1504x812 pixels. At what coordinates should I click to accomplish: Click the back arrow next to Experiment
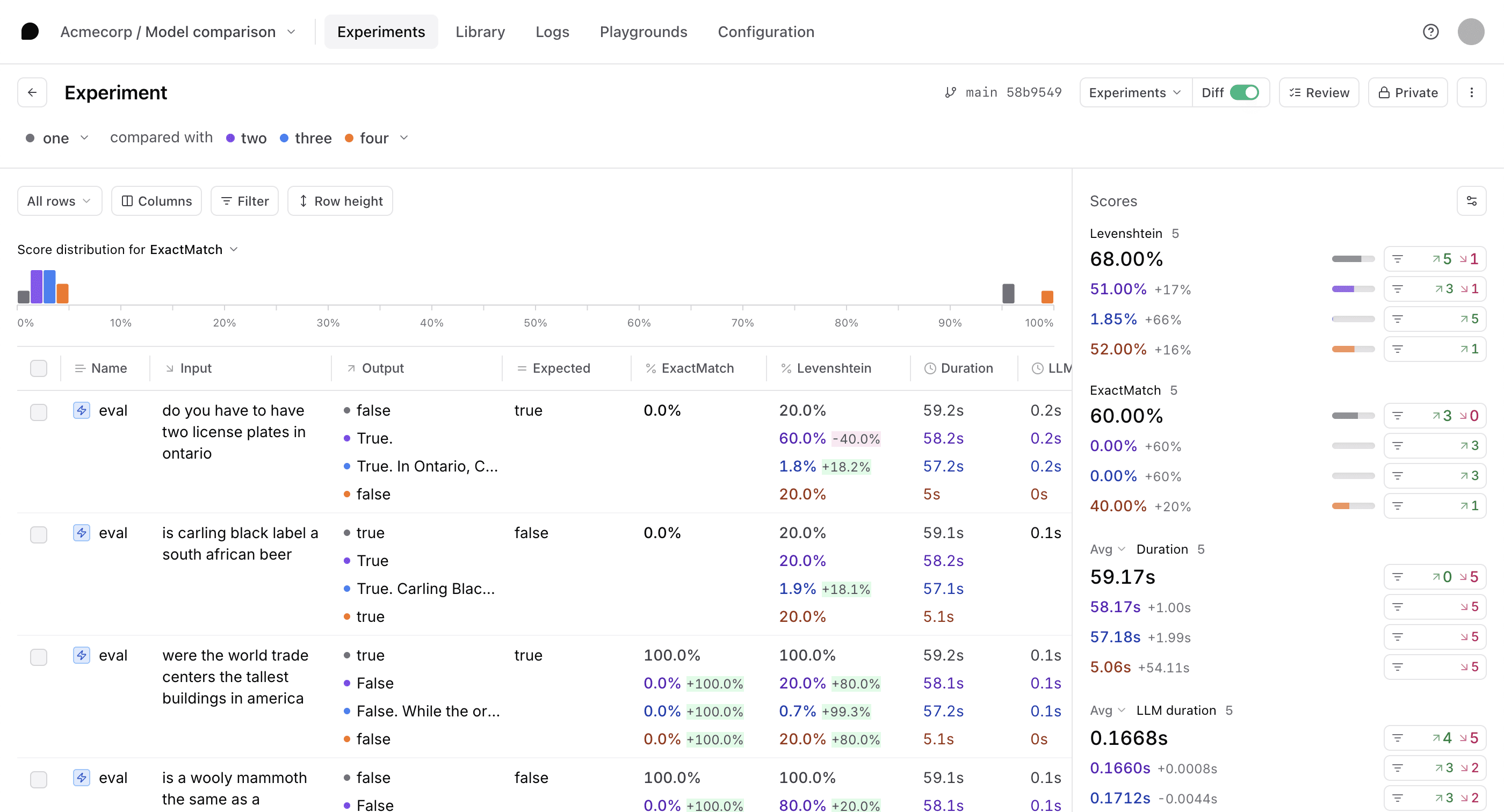[32, 92]
